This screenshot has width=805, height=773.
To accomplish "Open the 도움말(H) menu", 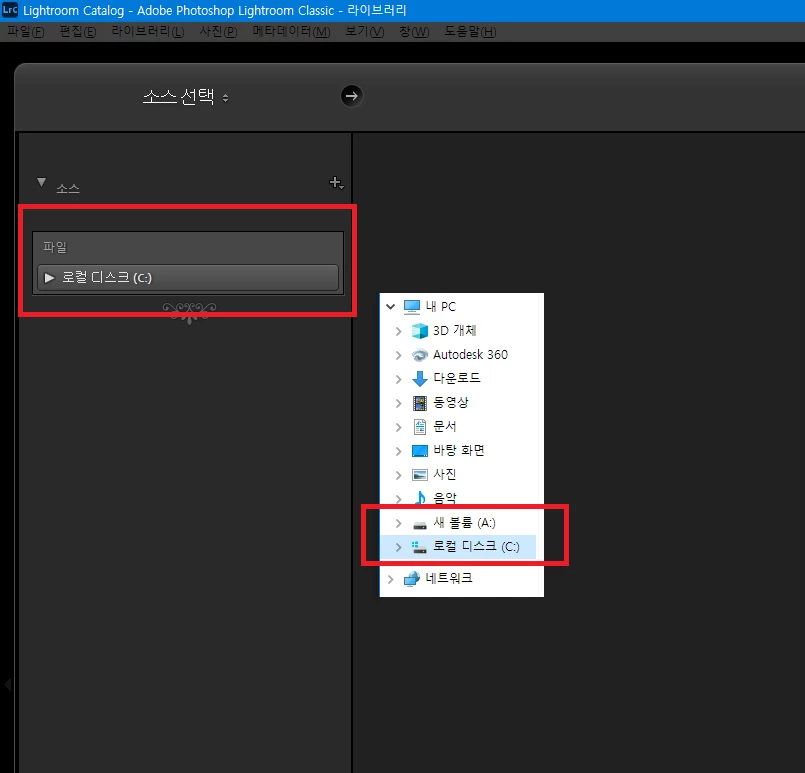I will coord(470,32).
